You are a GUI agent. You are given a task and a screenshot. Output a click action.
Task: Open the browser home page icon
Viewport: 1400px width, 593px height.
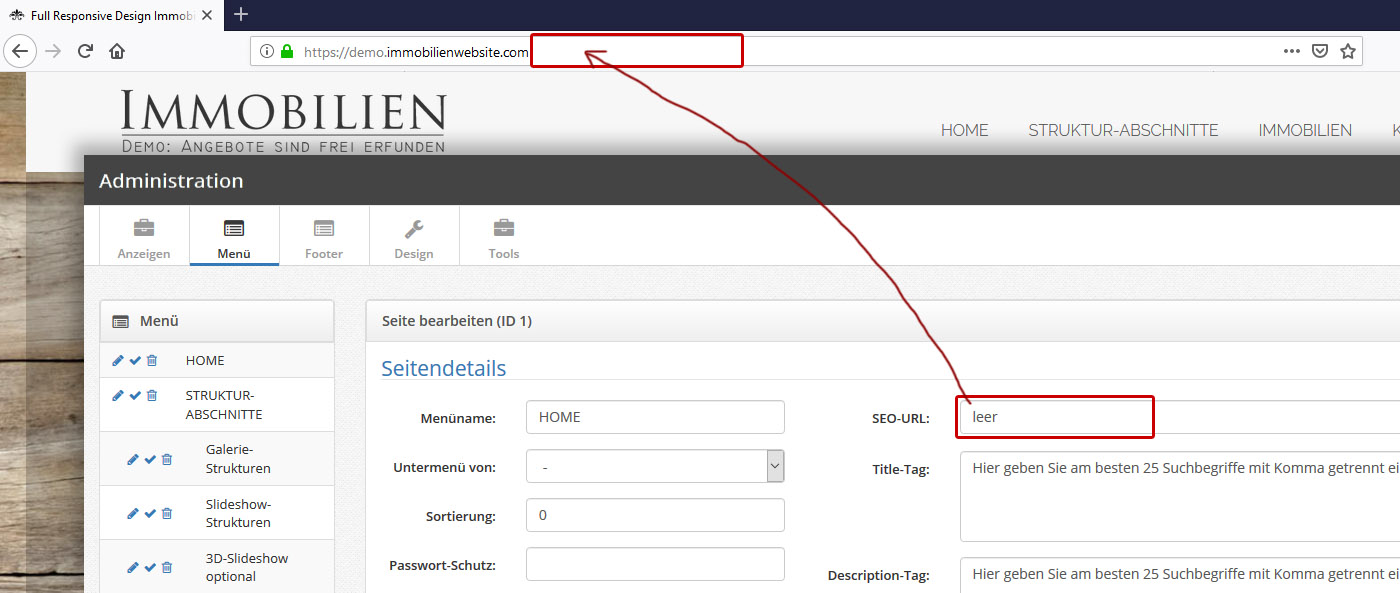pos(117,51)
